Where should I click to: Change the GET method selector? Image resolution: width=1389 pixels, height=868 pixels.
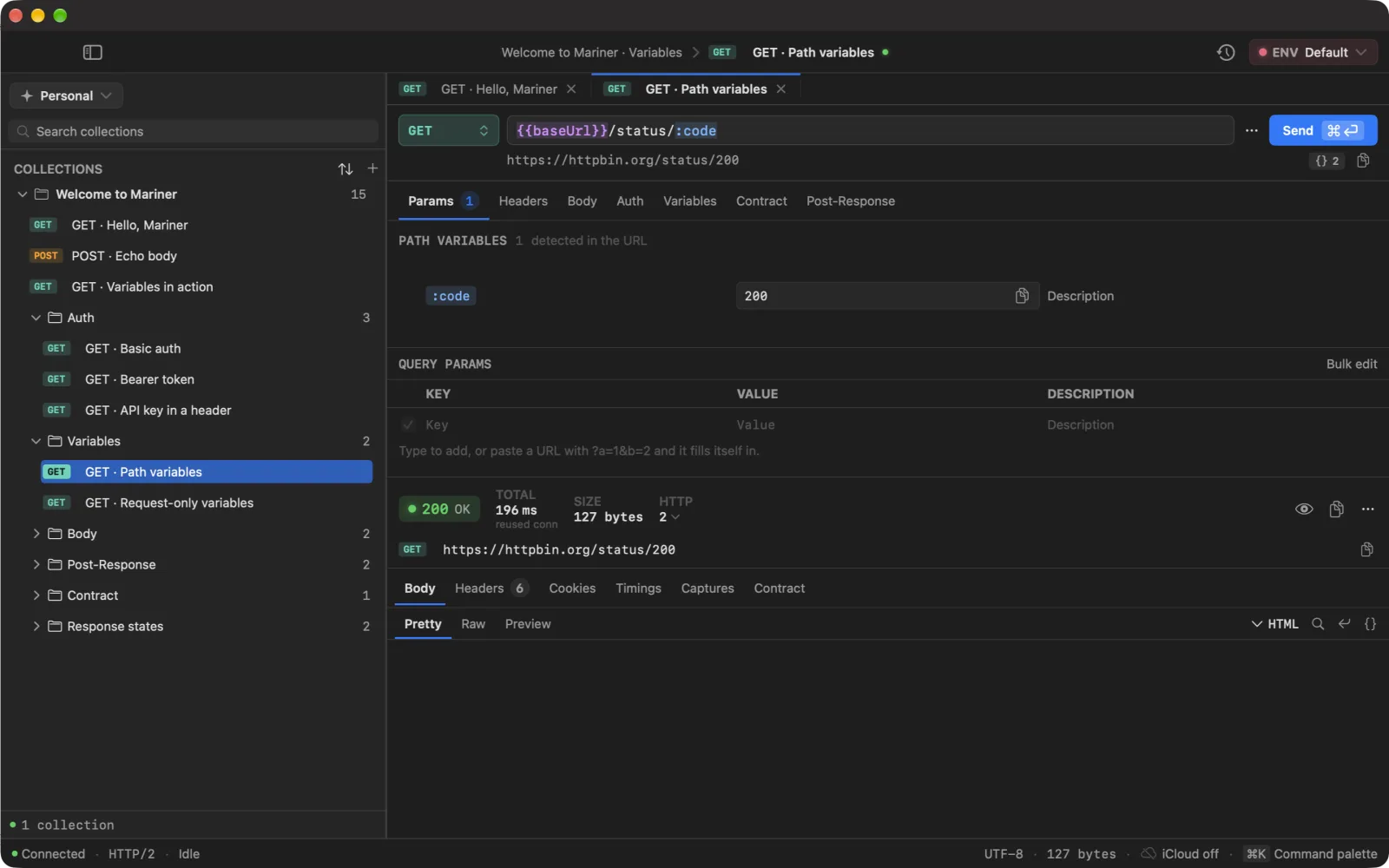click(x=448, y=130)
